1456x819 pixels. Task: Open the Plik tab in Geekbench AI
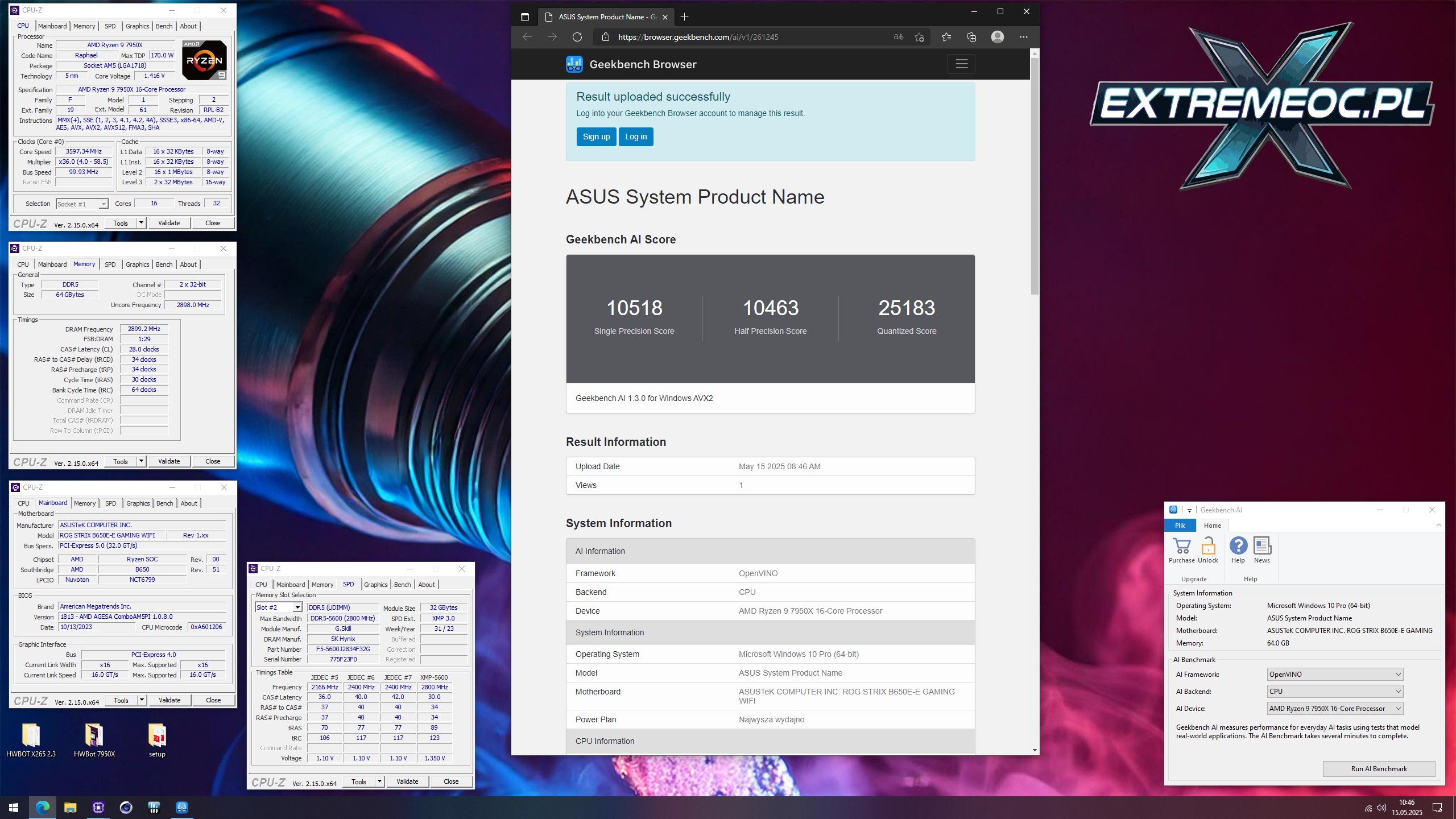pyautogui.click(x=1180, y=526)
